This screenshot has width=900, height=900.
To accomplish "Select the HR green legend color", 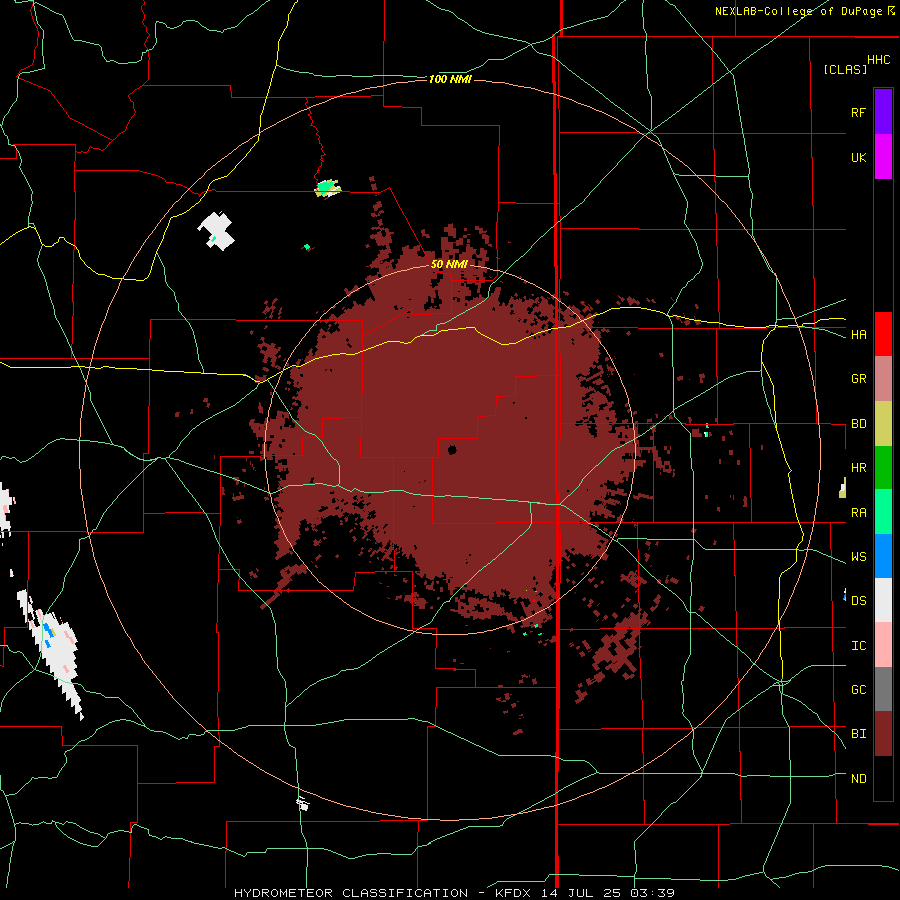I will coord(883,467).
